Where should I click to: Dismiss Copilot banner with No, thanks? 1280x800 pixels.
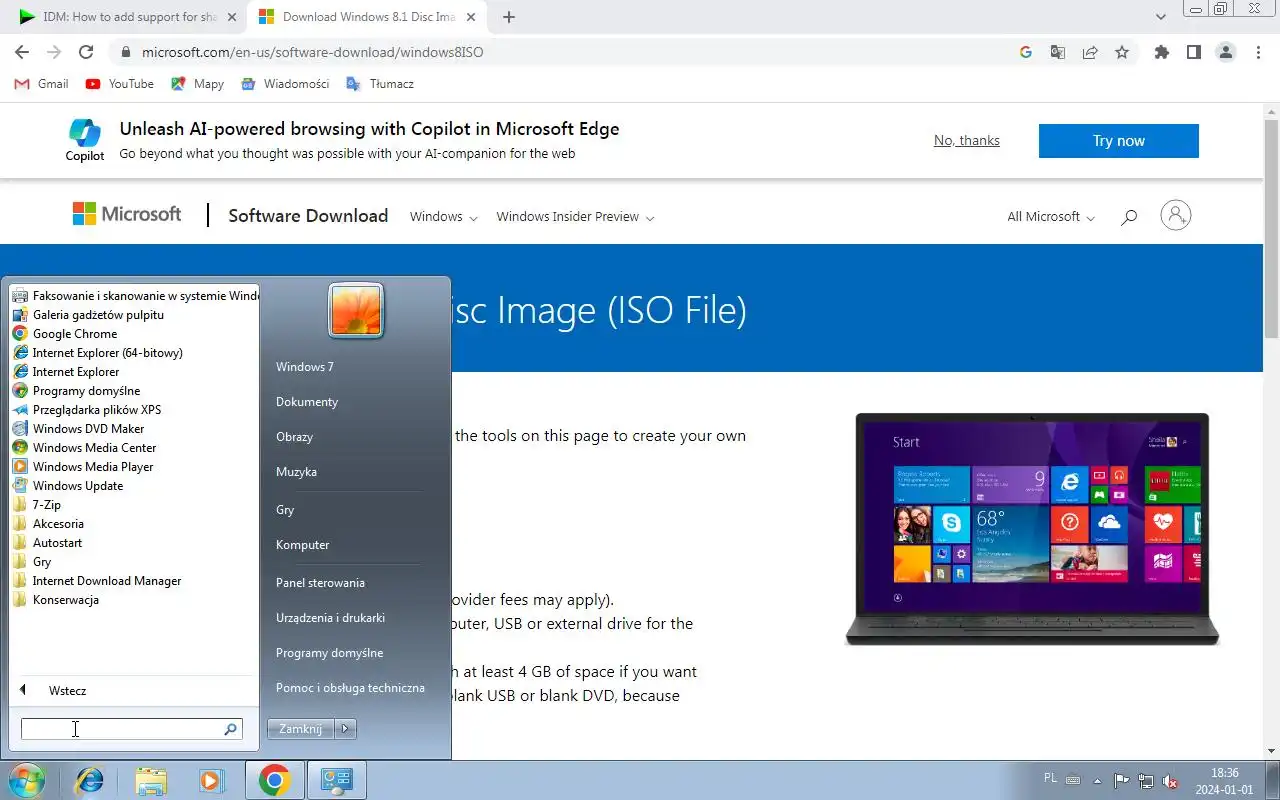pyautogui.click(x=966, y=141)
